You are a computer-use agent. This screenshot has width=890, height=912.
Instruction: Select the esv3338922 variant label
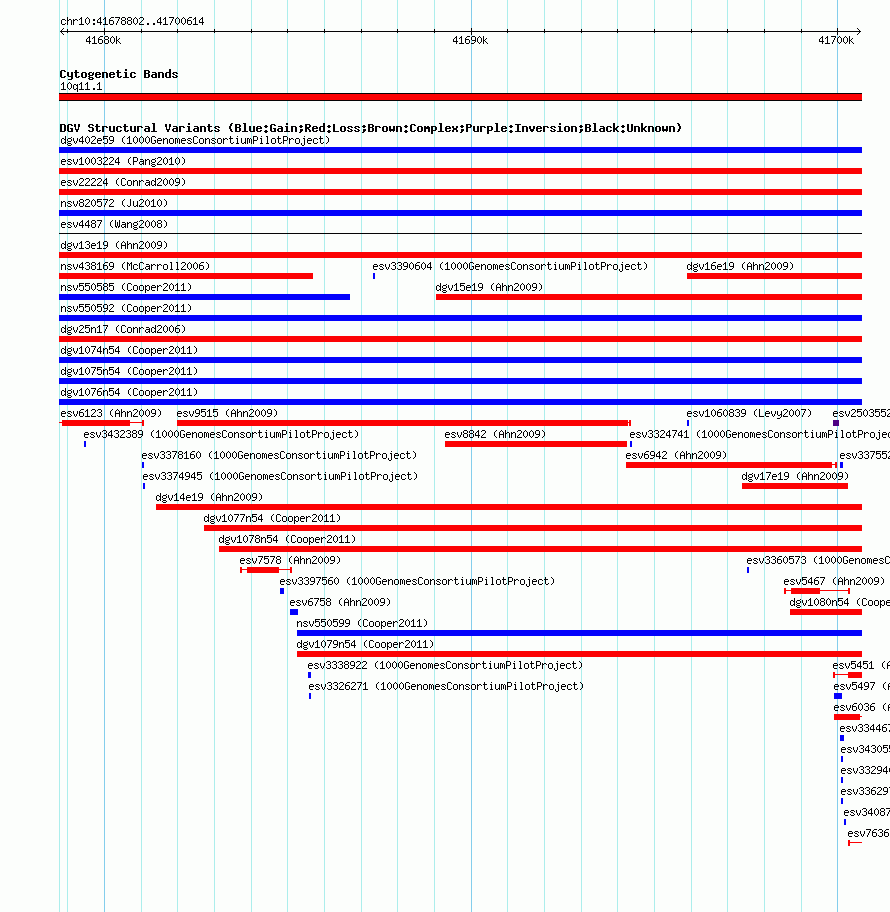click(445, 665)
